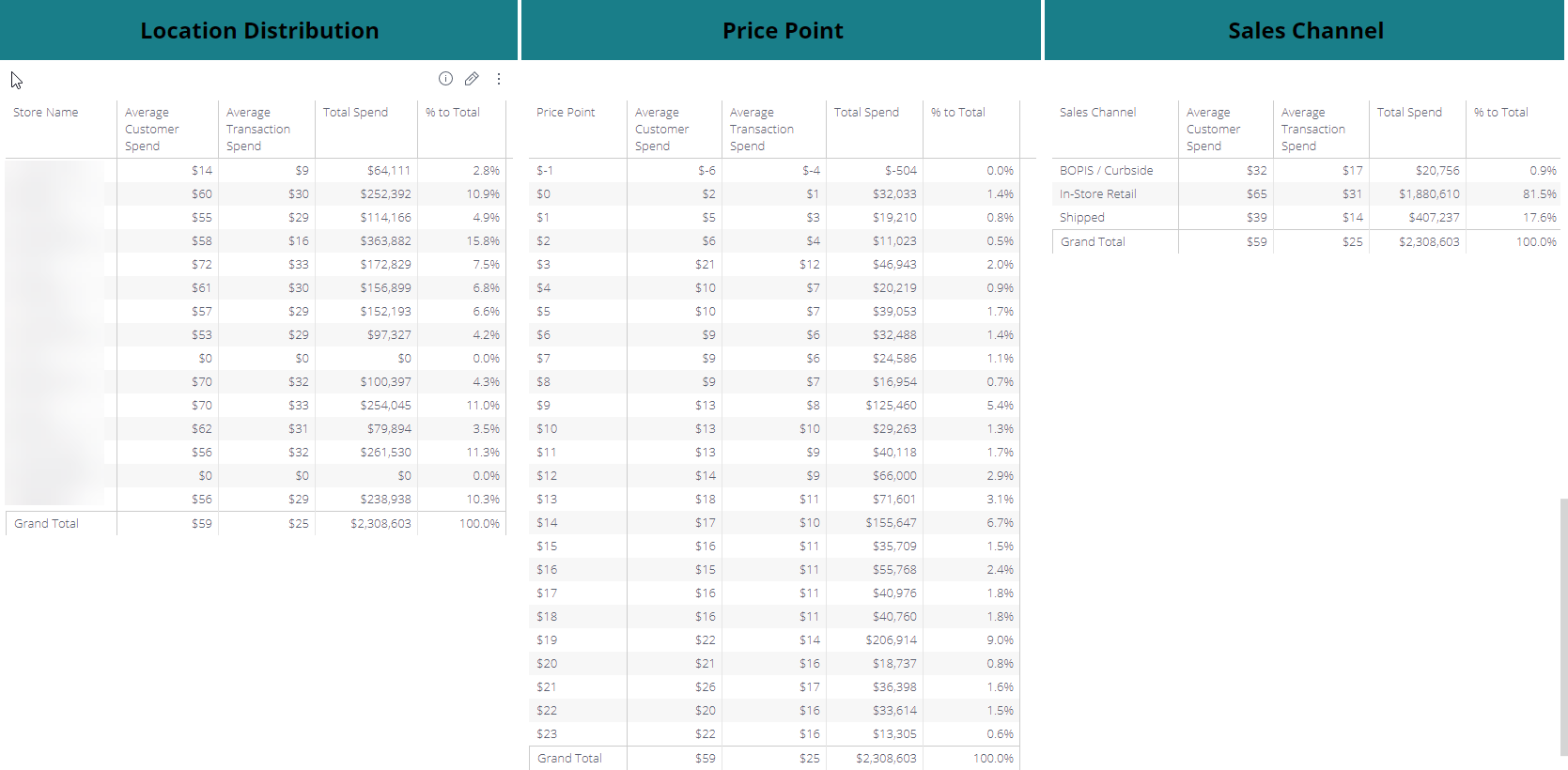Viewport: 1568px width, 770px height.
Task: Select the $-1 price point row
Action: pos(545,171)
